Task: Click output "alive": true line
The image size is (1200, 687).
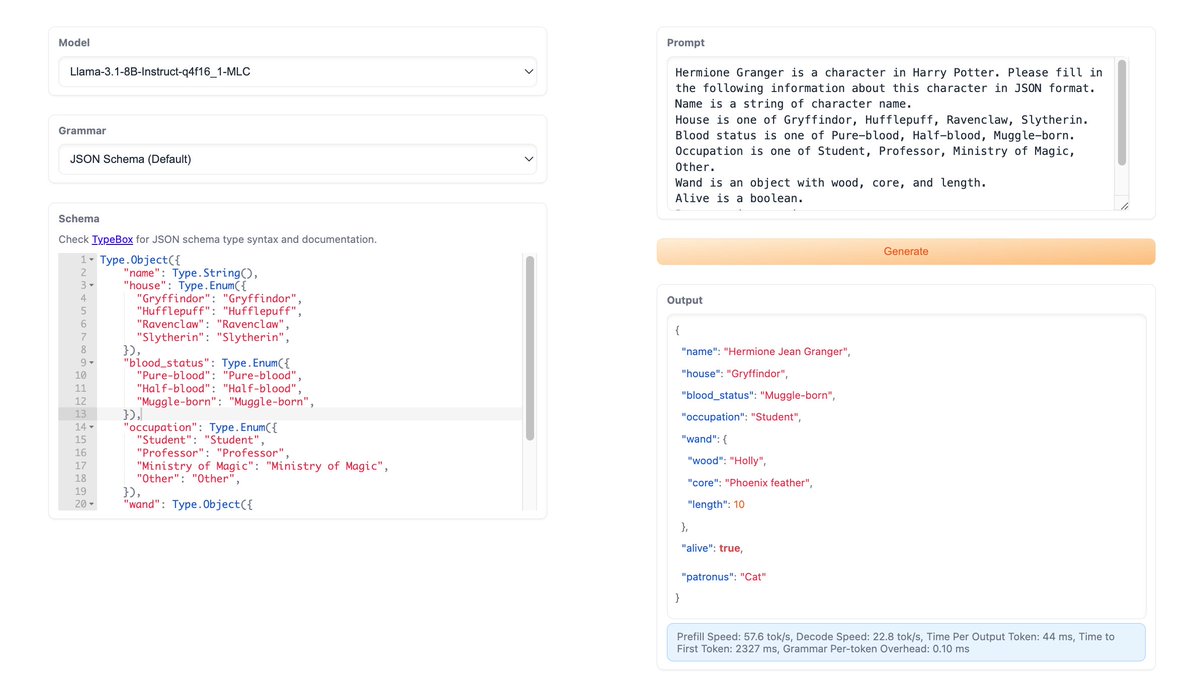Action: (x=712, y=548)
